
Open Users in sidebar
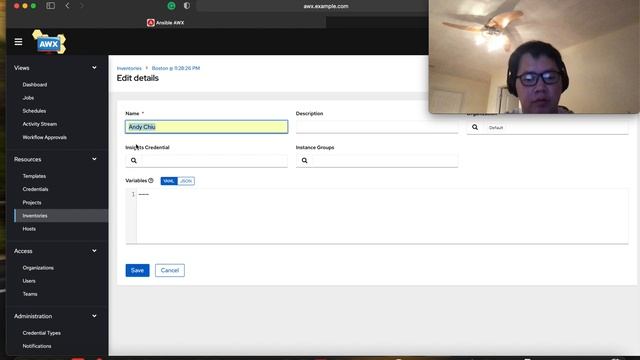point(29,281)
